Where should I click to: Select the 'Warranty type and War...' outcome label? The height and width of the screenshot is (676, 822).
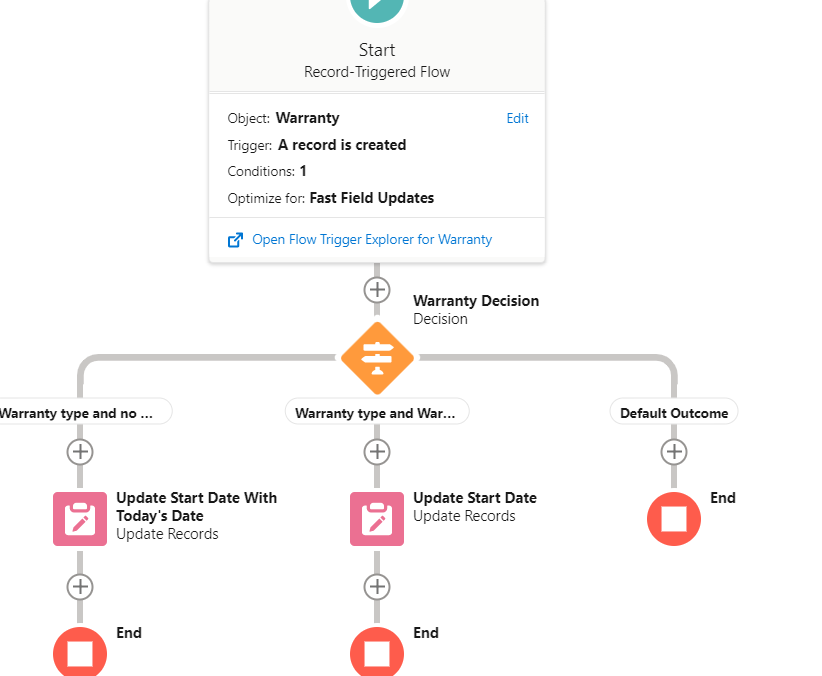pos(377,412)
